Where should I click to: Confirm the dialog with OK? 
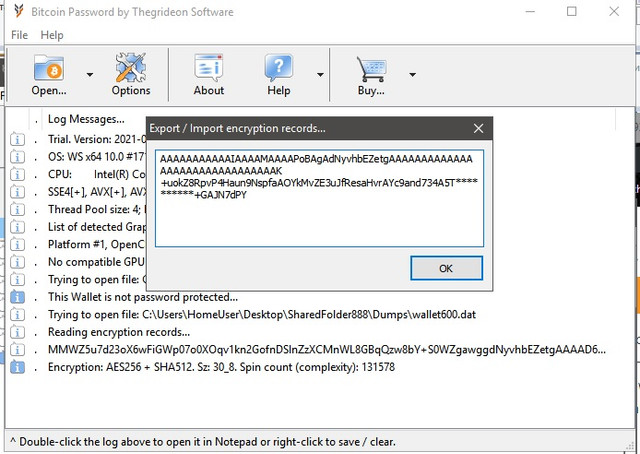click(446, 268)
